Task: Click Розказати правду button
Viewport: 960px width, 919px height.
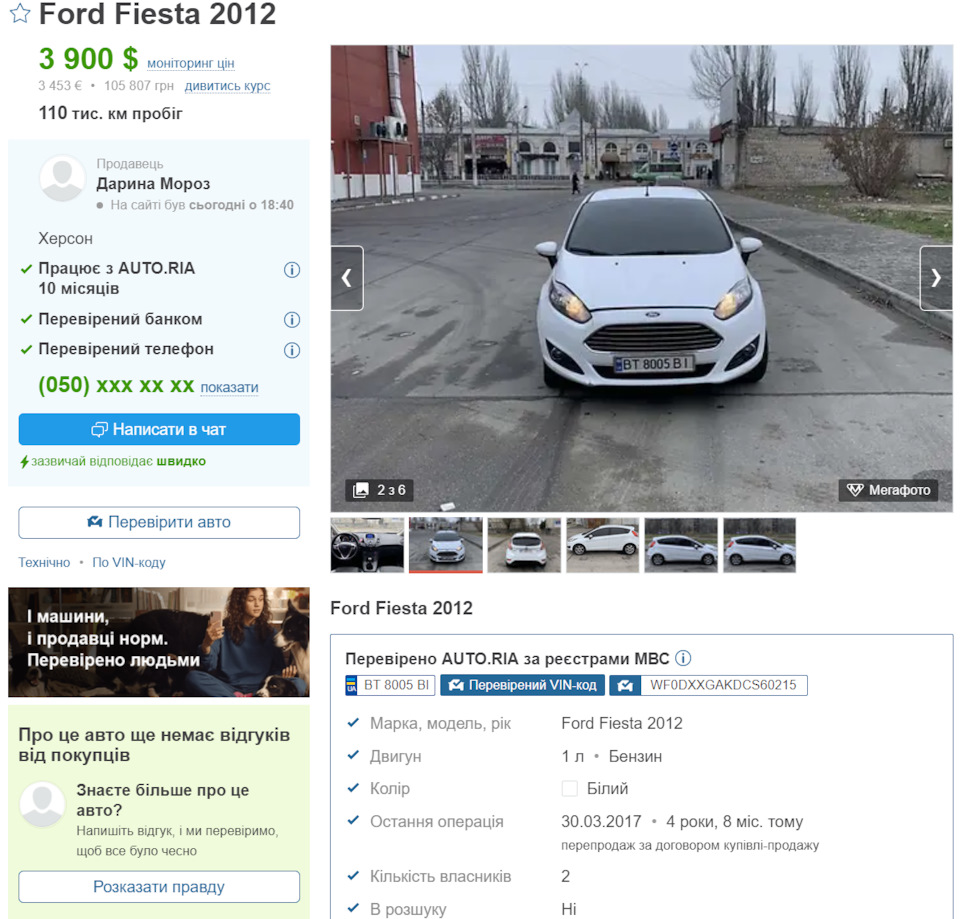Action: pos(159,887)
